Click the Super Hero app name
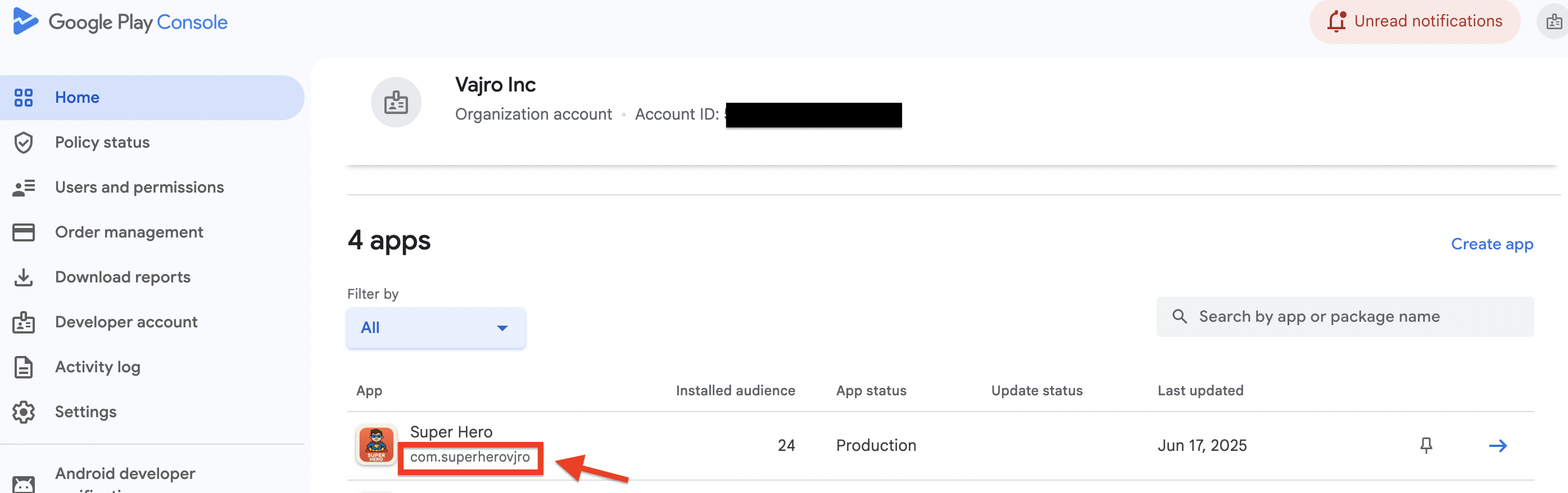The height and width of the screenshot is (493, 1568). pyautogui.click(x=451, y=432)
